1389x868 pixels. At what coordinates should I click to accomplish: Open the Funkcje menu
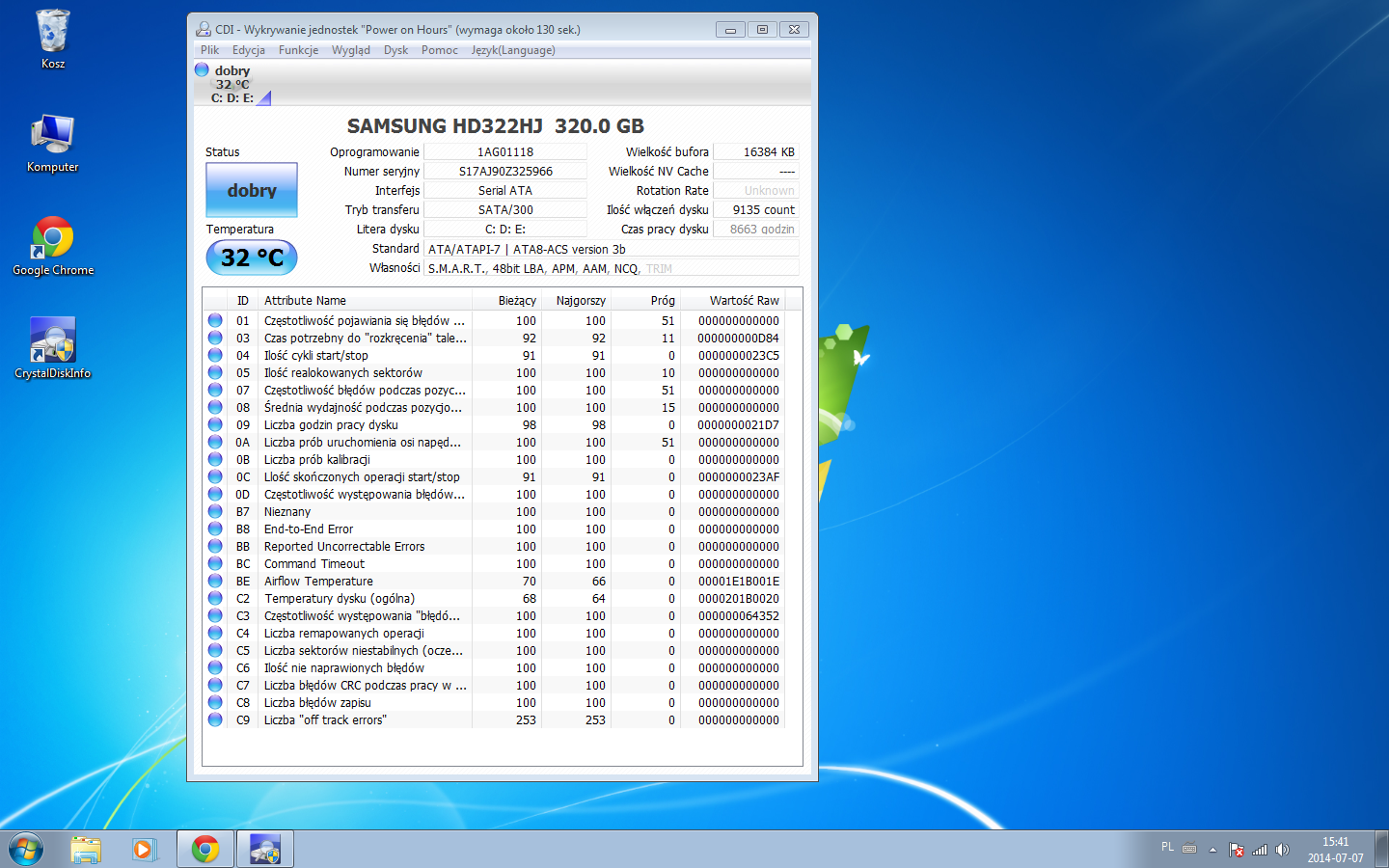298,50
